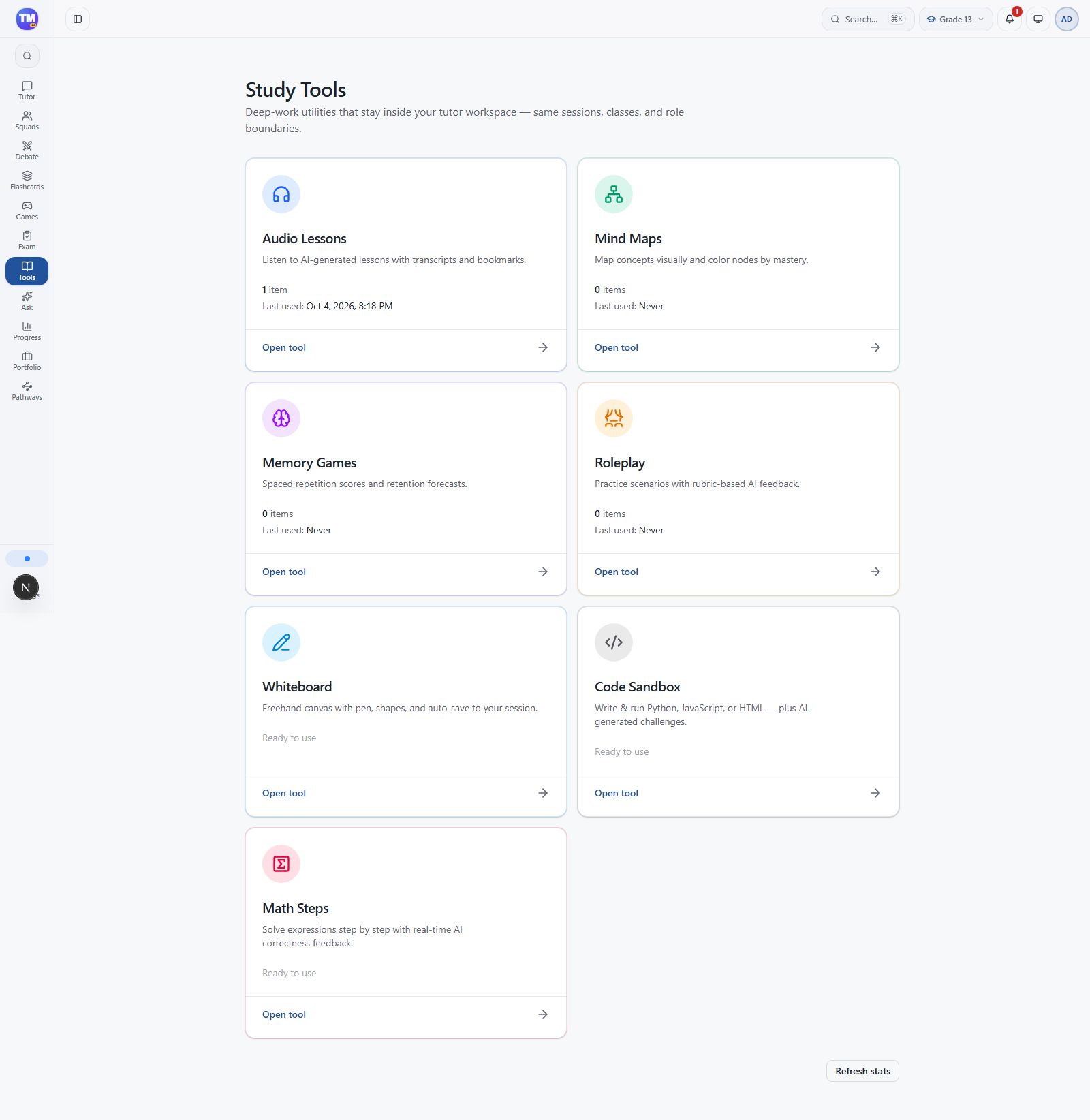Click the Roleplay theater icon
This screenshot has width=1090, height=1120.
[614, 418]
